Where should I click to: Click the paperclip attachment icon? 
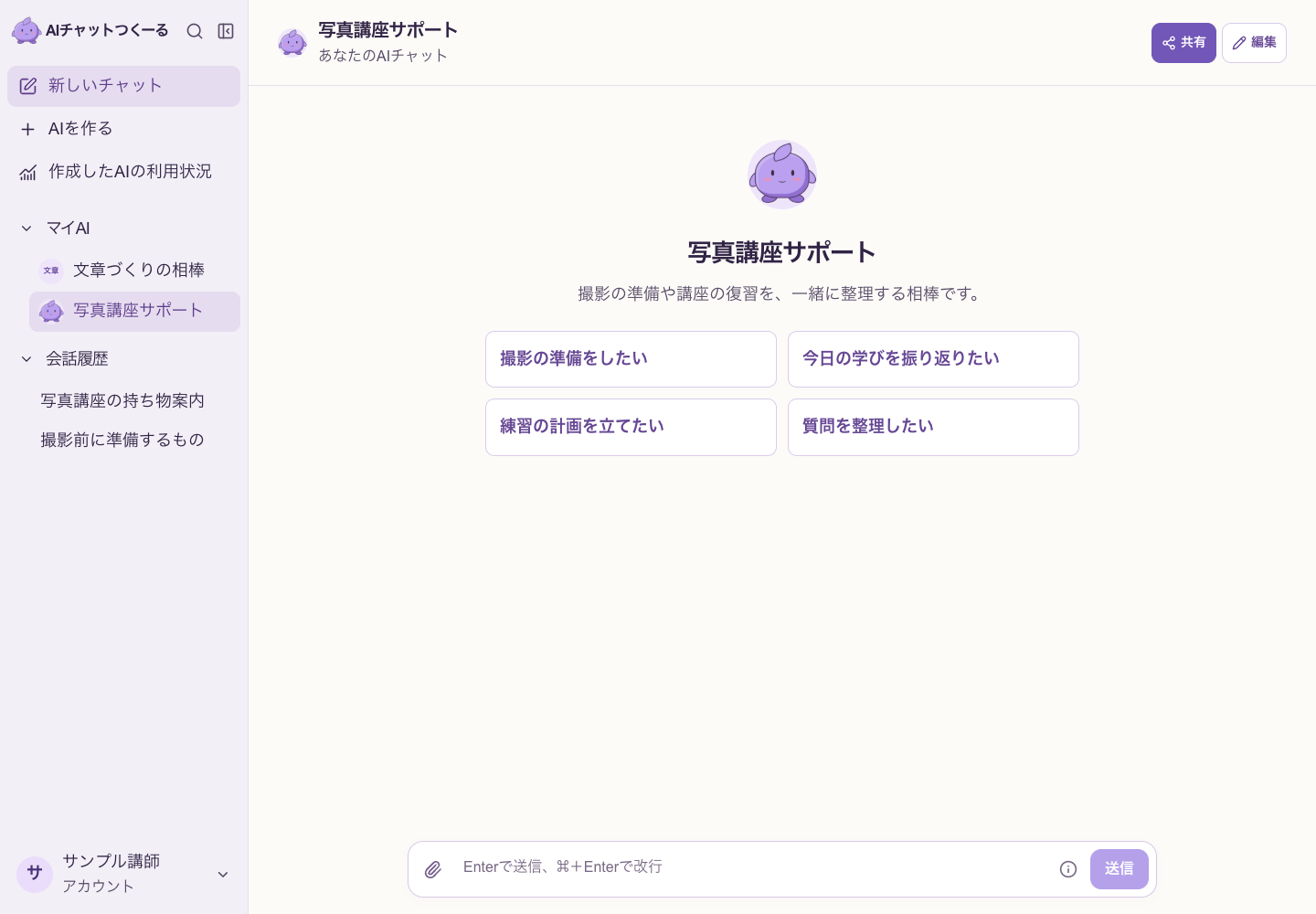[x=433, y=869]
